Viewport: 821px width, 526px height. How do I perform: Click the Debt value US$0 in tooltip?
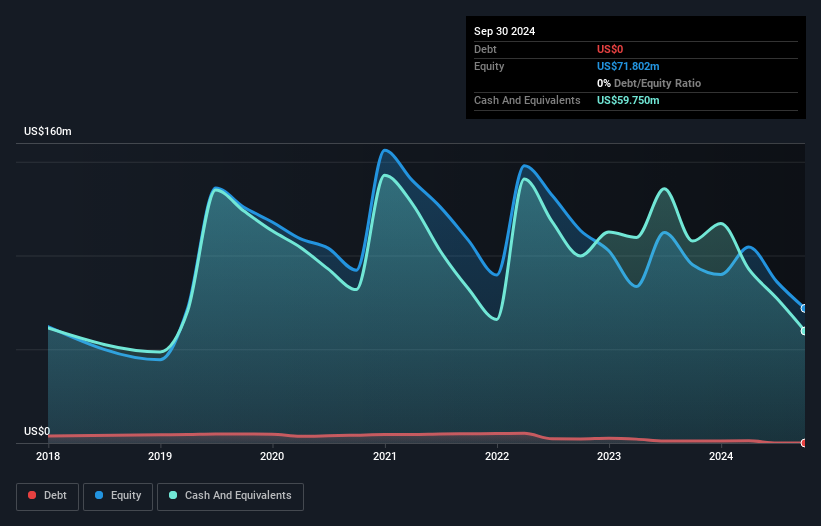610,49
